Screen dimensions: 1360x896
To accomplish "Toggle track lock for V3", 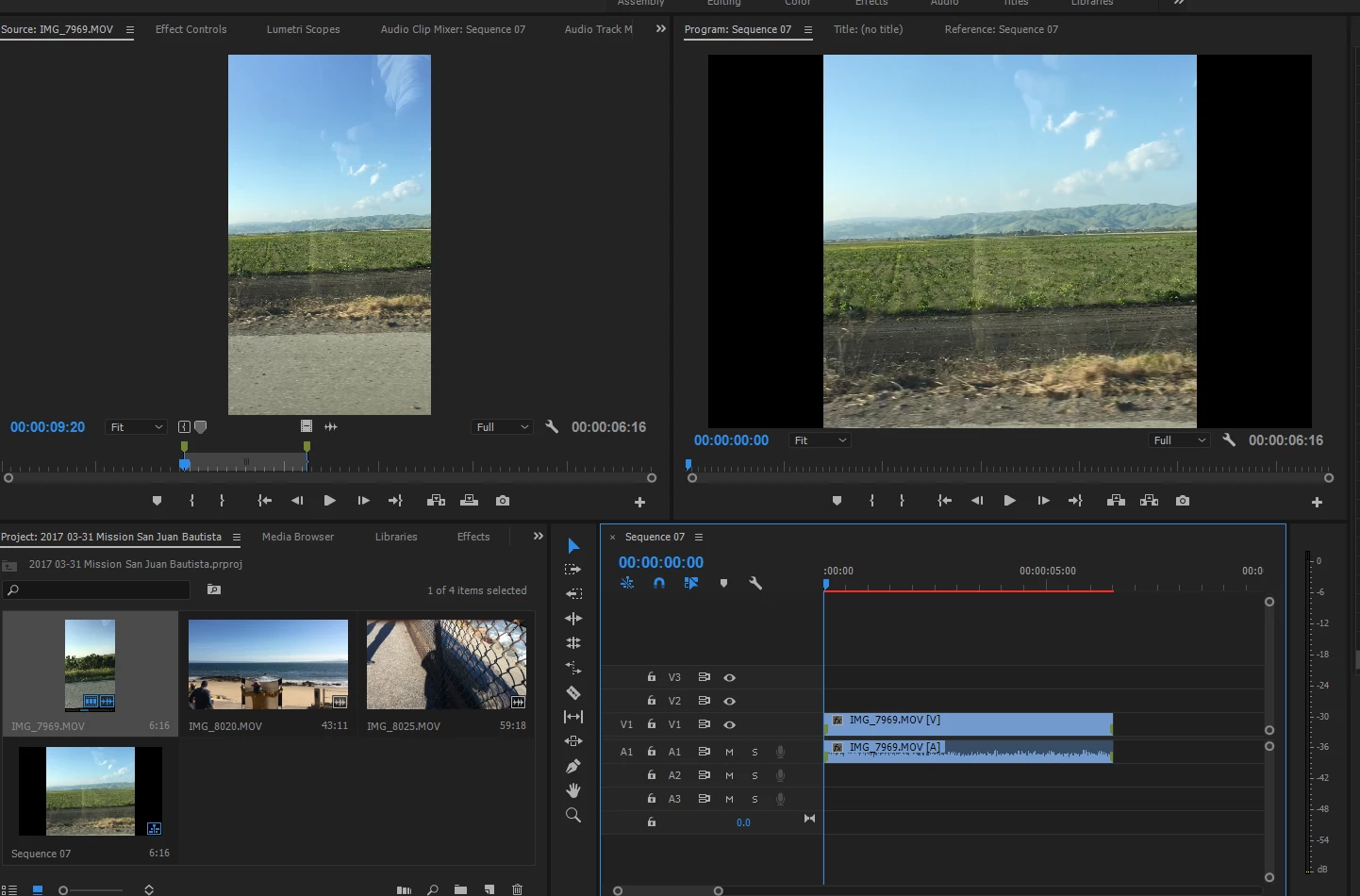I will (651, 677).
